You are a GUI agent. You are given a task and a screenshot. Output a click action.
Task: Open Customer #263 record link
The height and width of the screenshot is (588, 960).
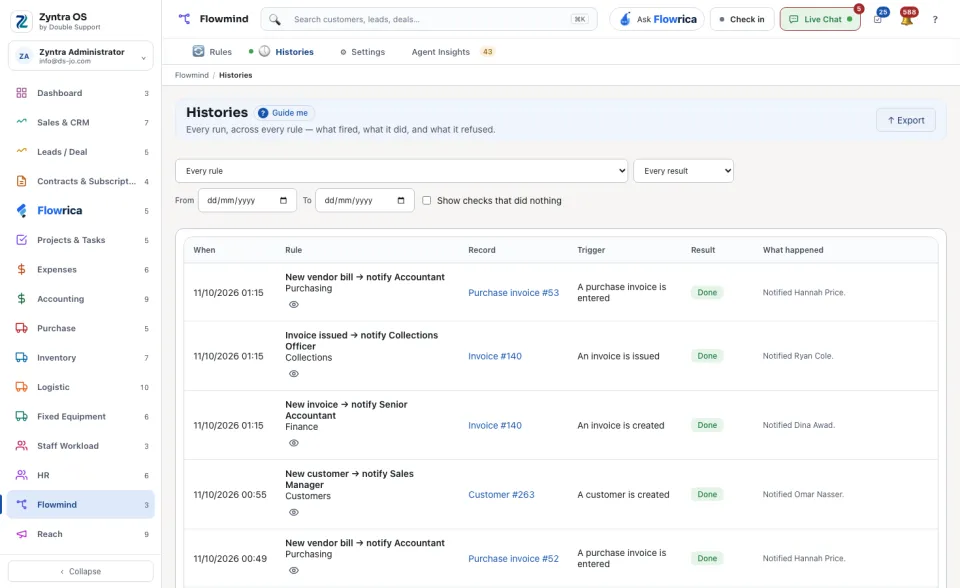tap(501, 494)
